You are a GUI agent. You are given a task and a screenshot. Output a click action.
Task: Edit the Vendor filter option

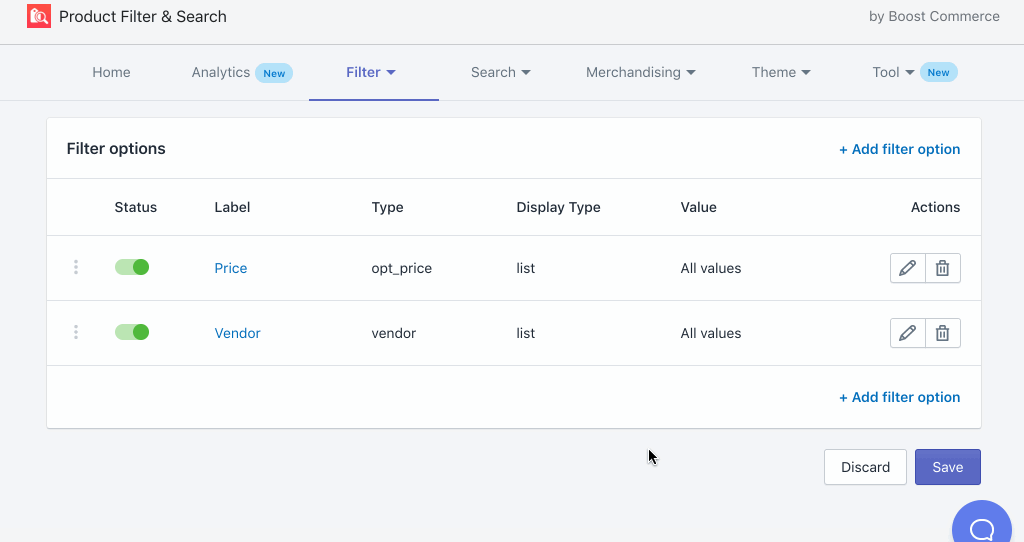click(x=907, y=333)
